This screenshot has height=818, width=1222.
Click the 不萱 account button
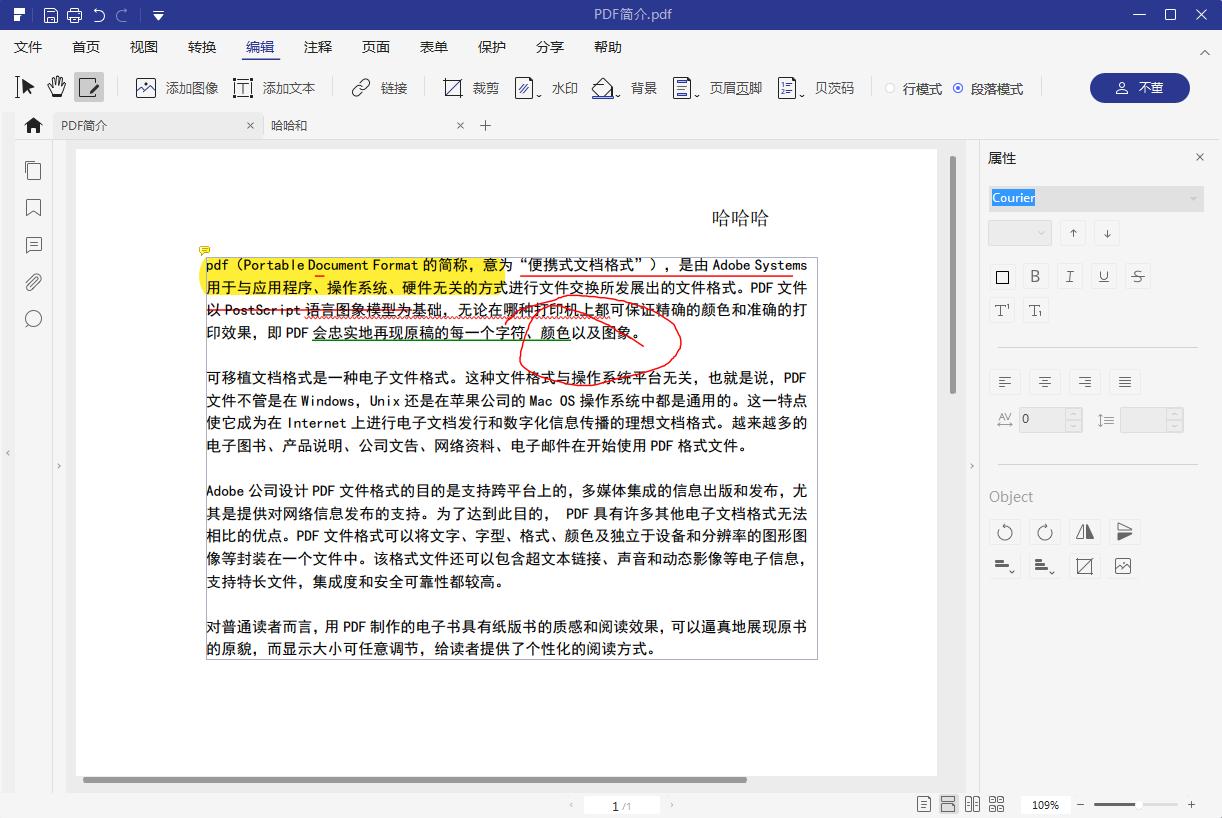coord(1139,88)
